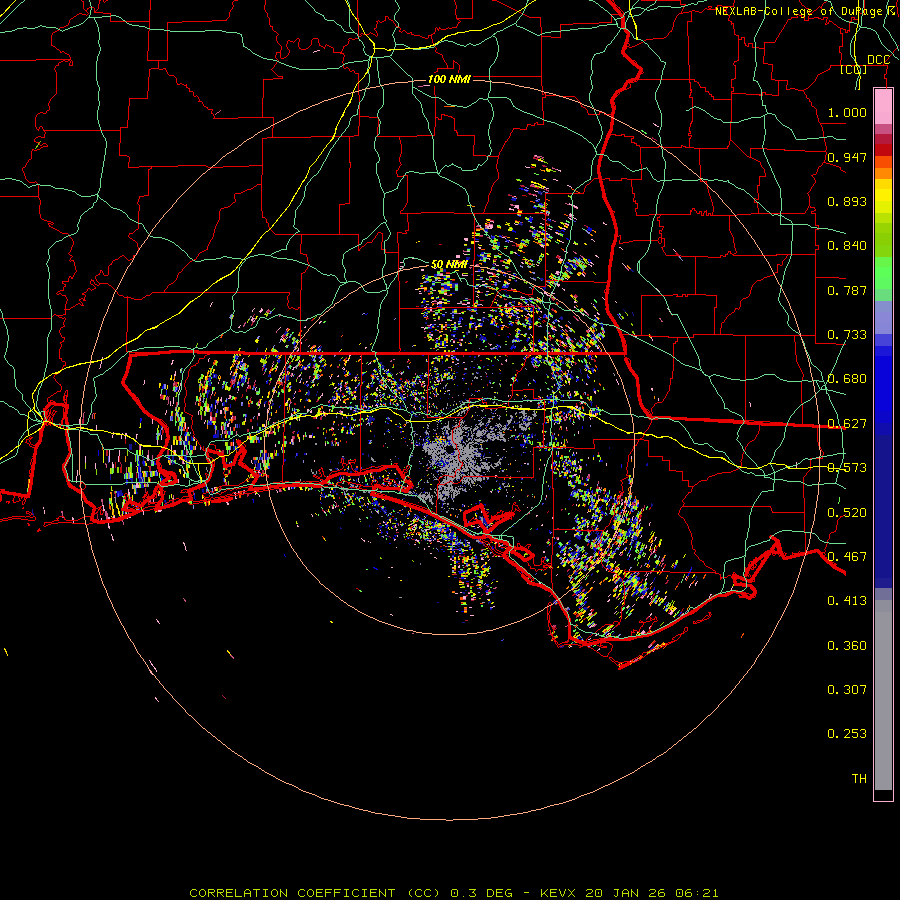This screenshot has width=900, height=900.
Task: Click the 0.413 scale value
Action: [x=846, y=601]
